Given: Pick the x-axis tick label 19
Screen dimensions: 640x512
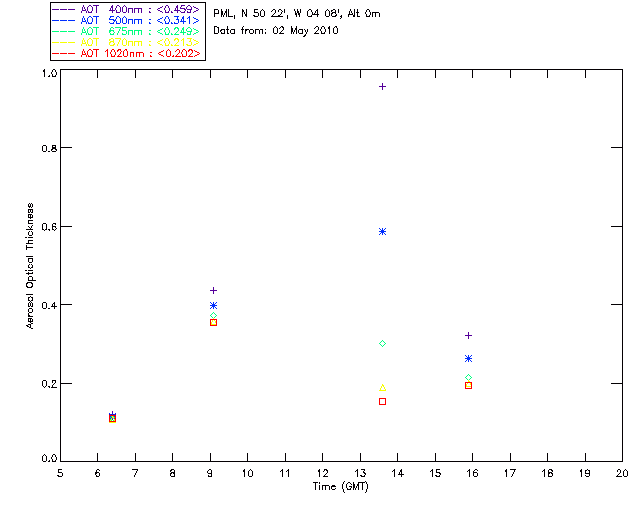Looking at the screenshot, I should click(x=585, y=473).
